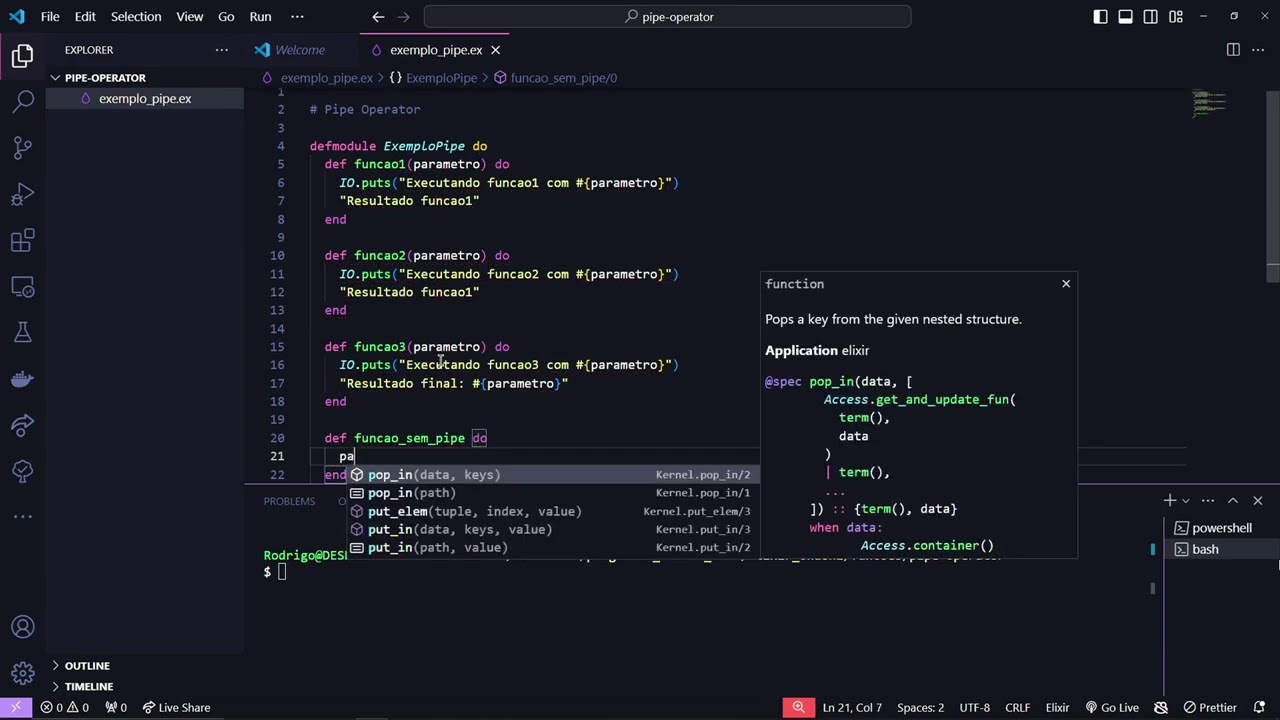Switch to the PROBLEMS panel tab
The height and width of the screenshot is (720, 1280).
(x=289, y=501)
